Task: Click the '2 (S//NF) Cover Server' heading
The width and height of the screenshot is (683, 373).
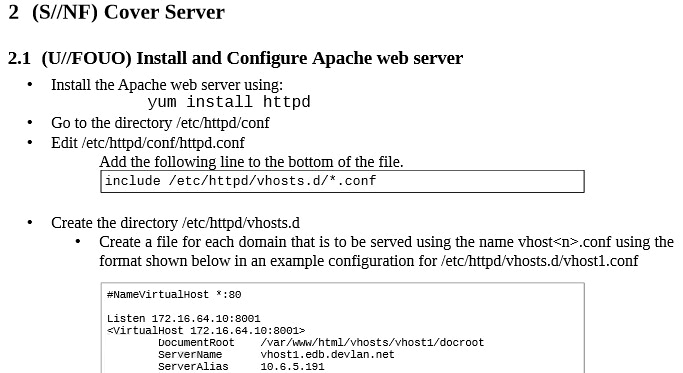Action: point(116,12)
